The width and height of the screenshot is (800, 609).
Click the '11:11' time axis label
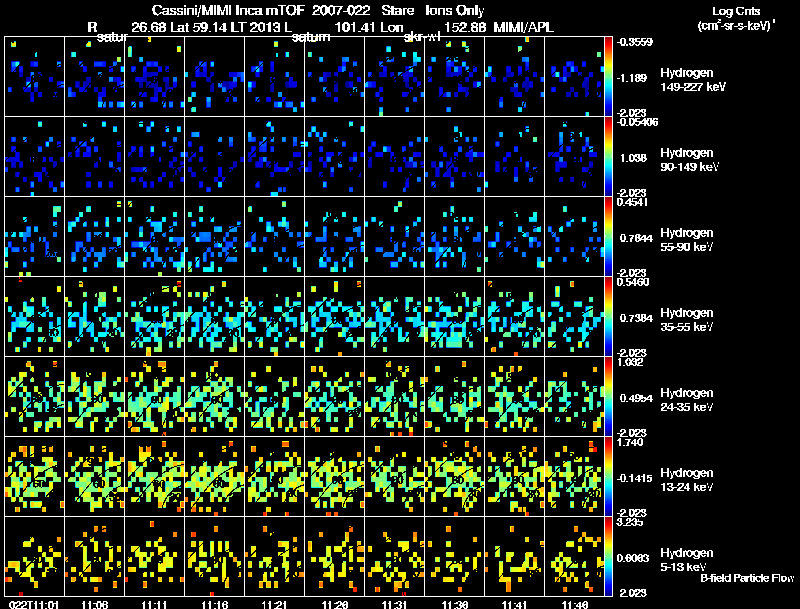point(154,604)
